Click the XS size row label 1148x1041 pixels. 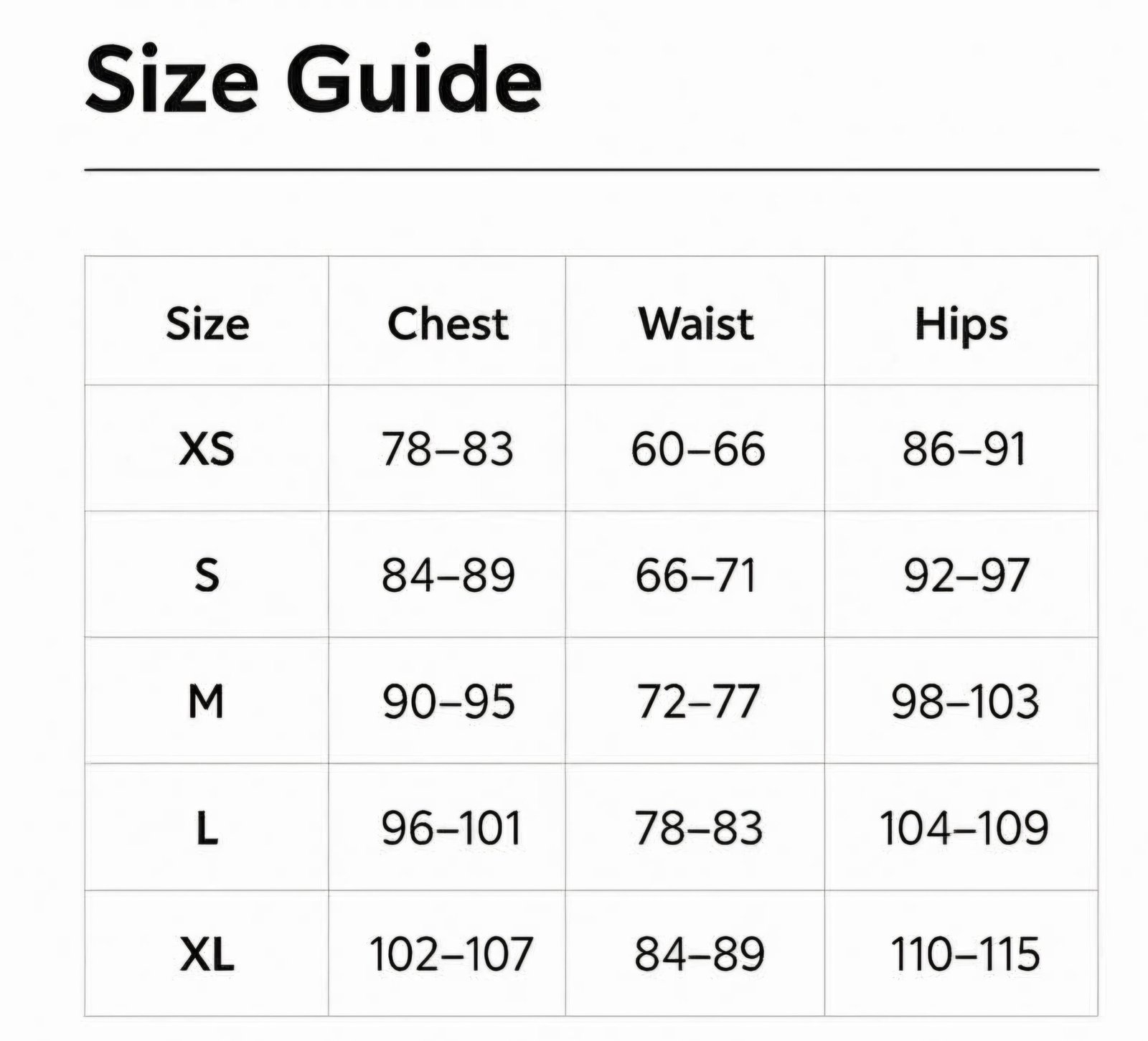[207, 450]
